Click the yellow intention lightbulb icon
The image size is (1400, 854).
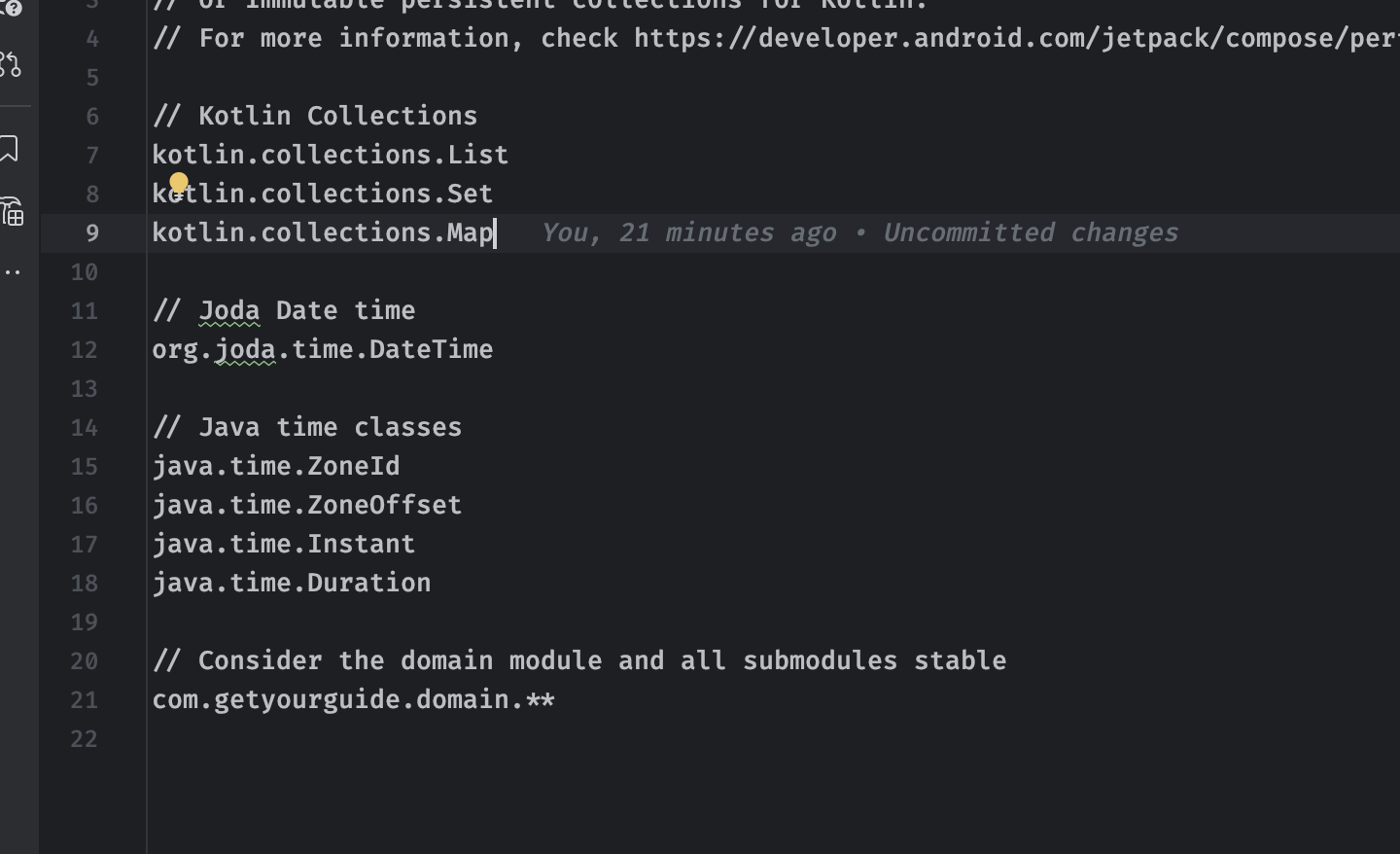179,182
